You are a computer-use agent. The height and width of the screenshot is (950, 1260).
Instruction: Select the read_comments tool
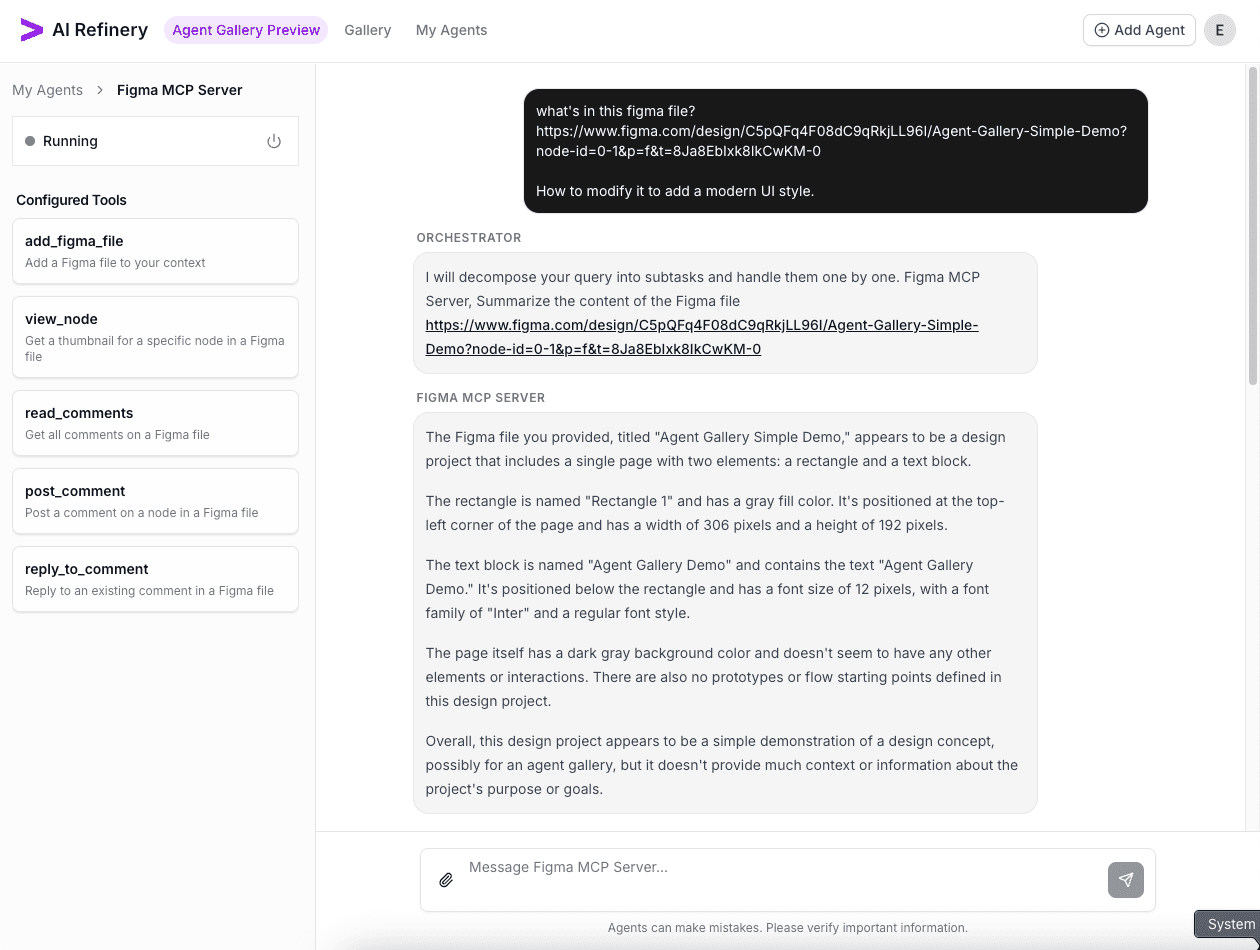(155, 423)
